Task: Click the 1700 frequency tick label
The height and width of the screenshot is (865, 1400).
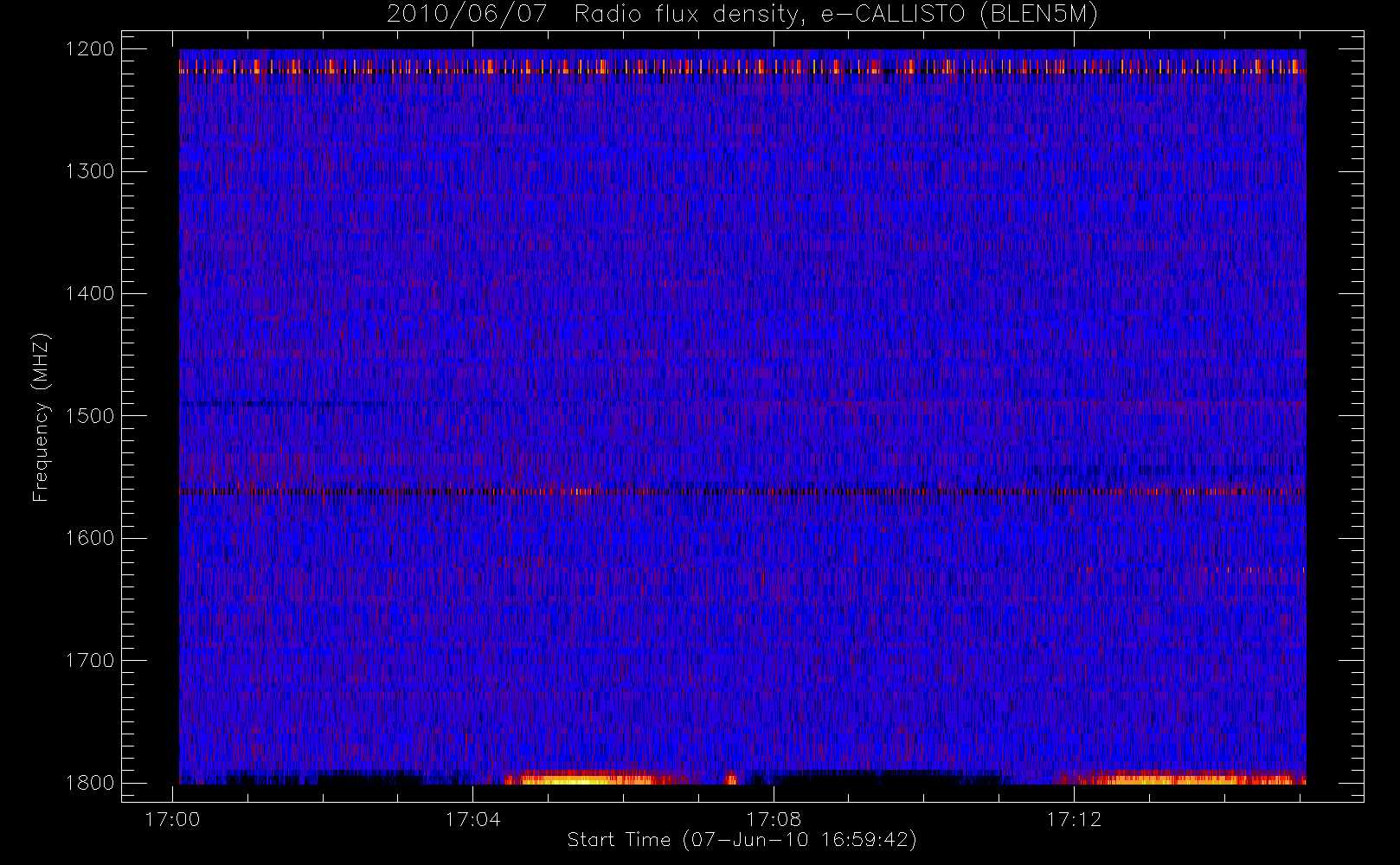Action: pos(90,660)
